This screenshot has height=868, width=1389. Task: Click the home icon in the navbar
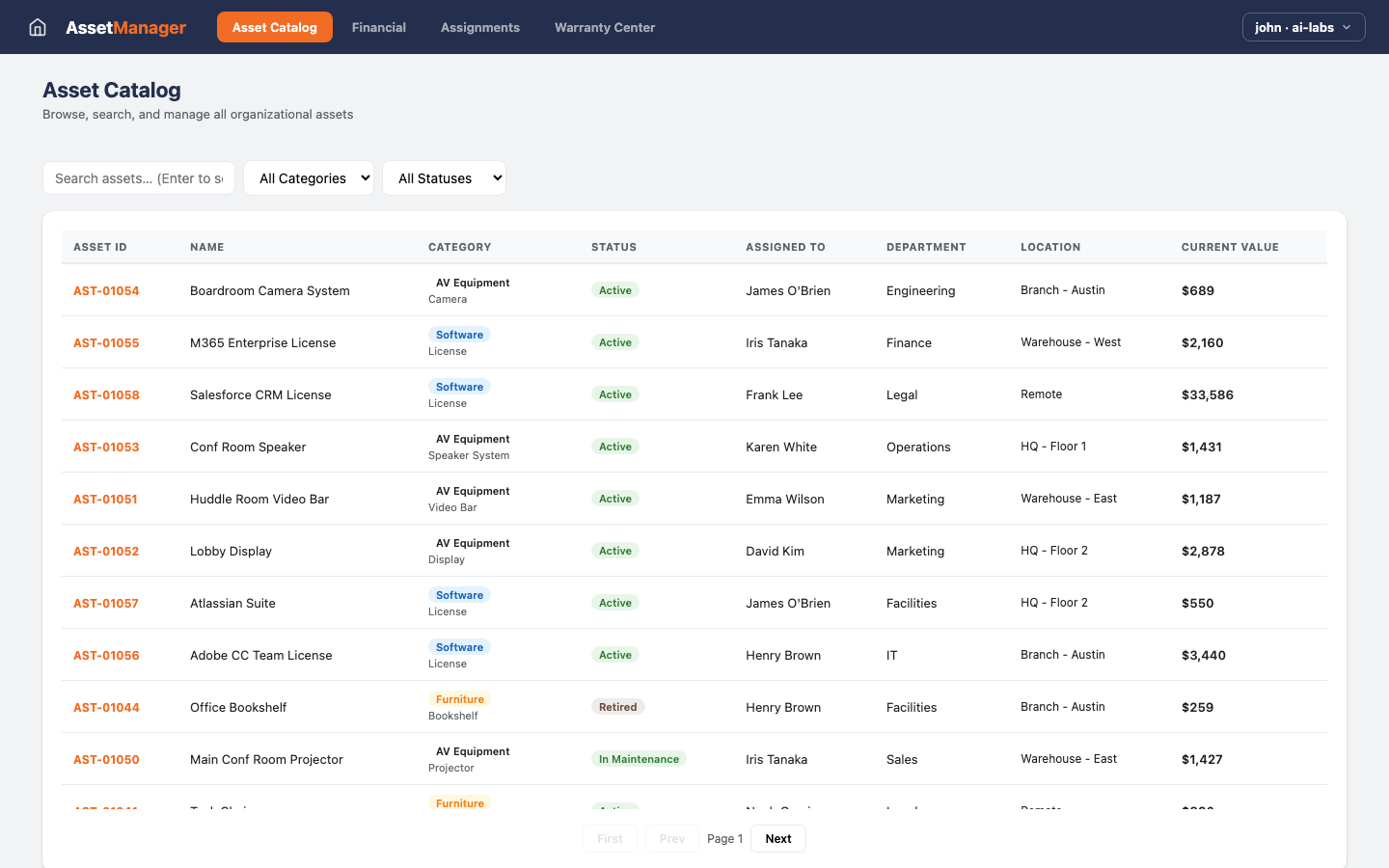pyautogui.click(x=37, y=27)
